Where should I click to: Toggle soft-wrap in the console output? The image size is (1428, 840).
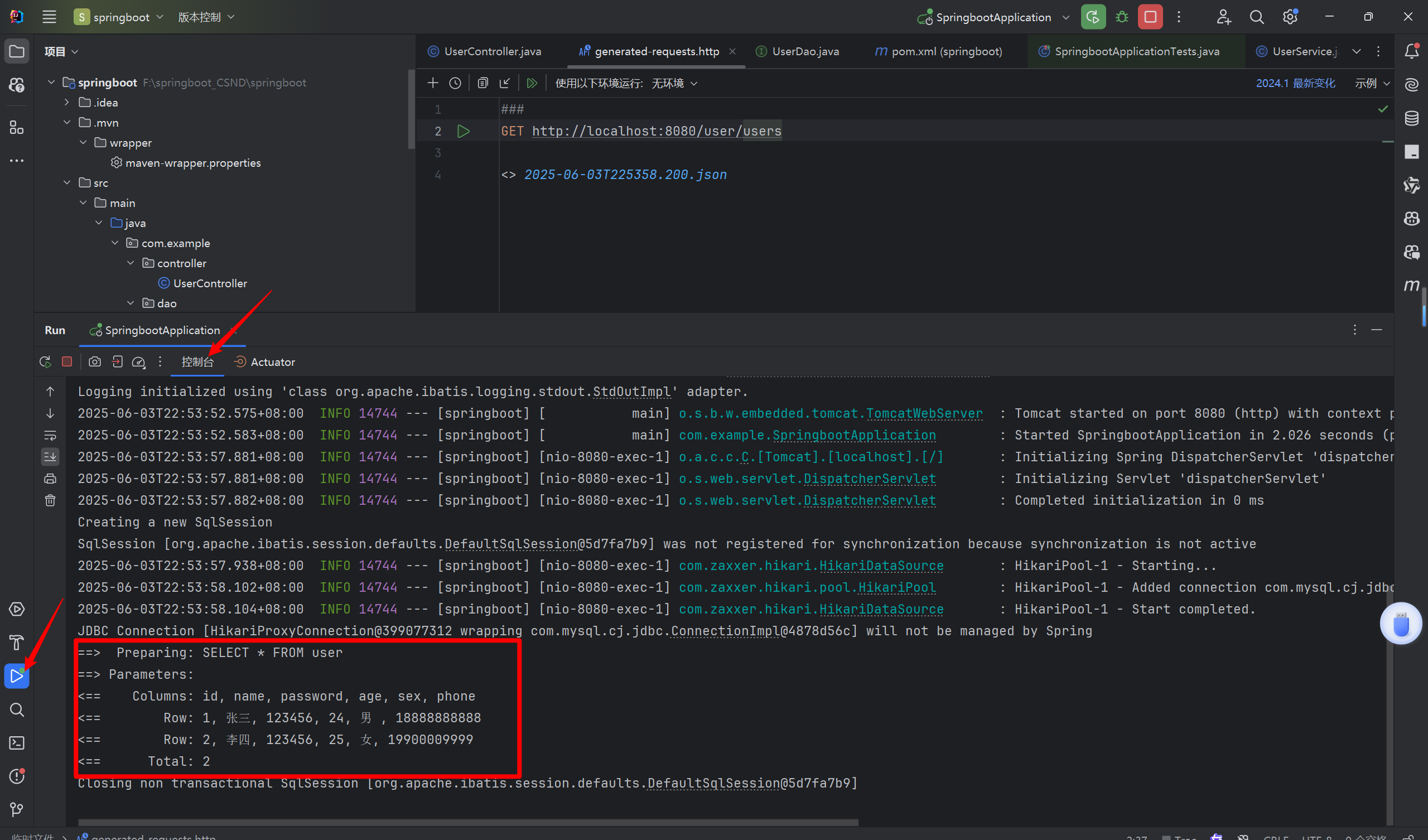coord(50,435)
